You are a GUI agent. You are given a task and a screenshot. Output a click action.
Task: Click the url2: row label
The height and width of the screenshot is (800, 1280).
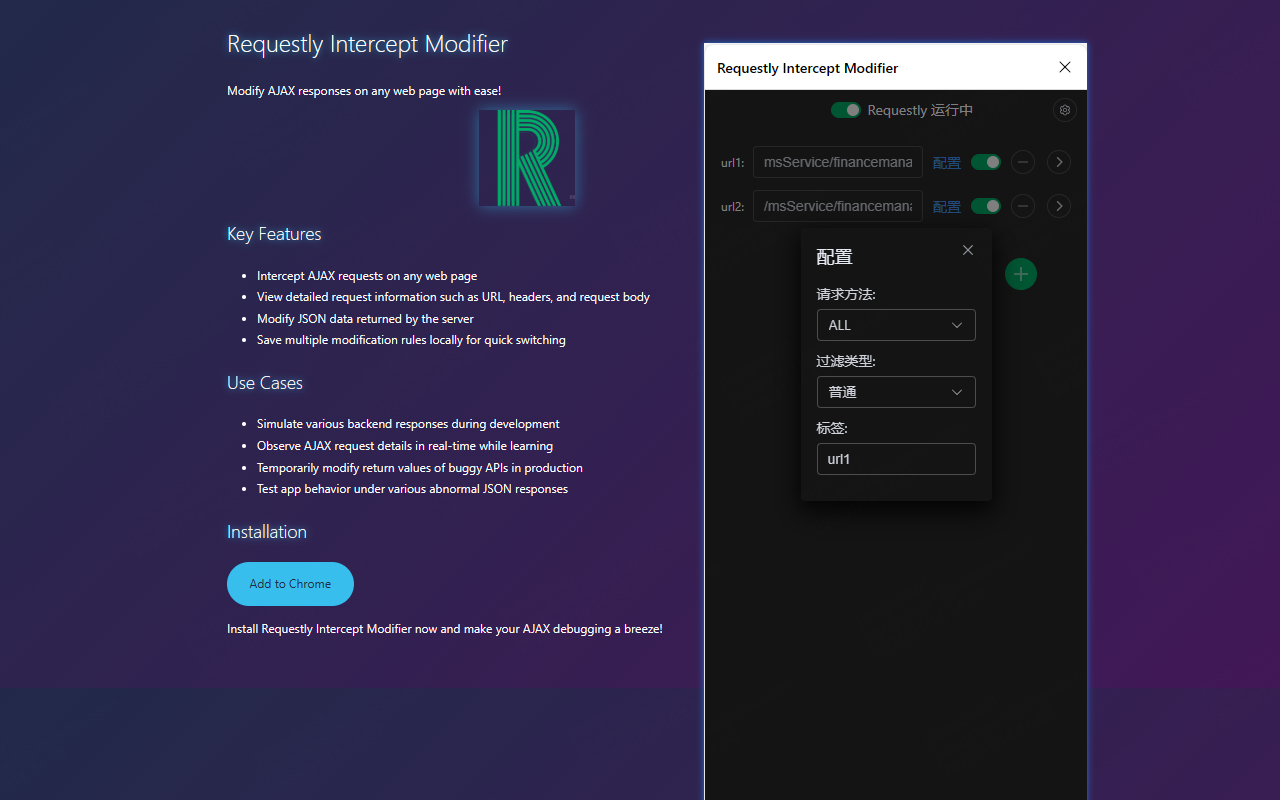[733, 207]
